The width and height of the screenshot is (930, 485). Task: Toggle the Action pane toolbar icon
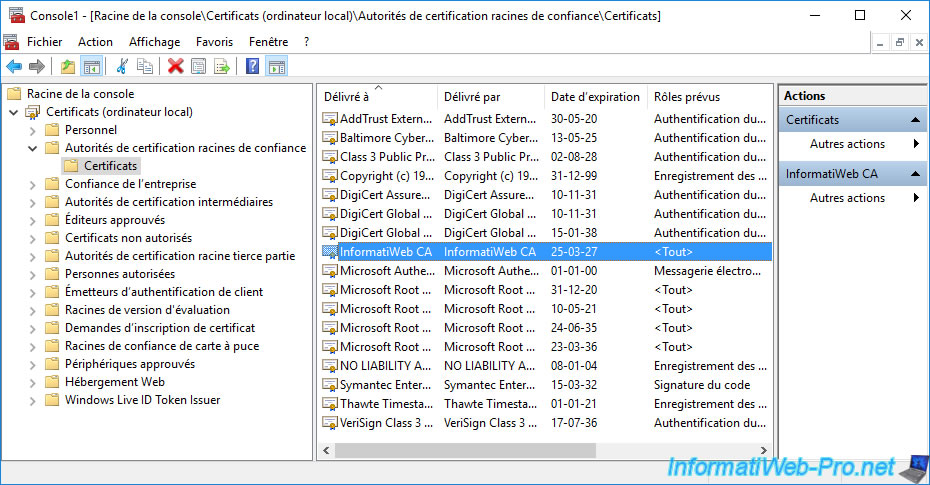point(276,66)
